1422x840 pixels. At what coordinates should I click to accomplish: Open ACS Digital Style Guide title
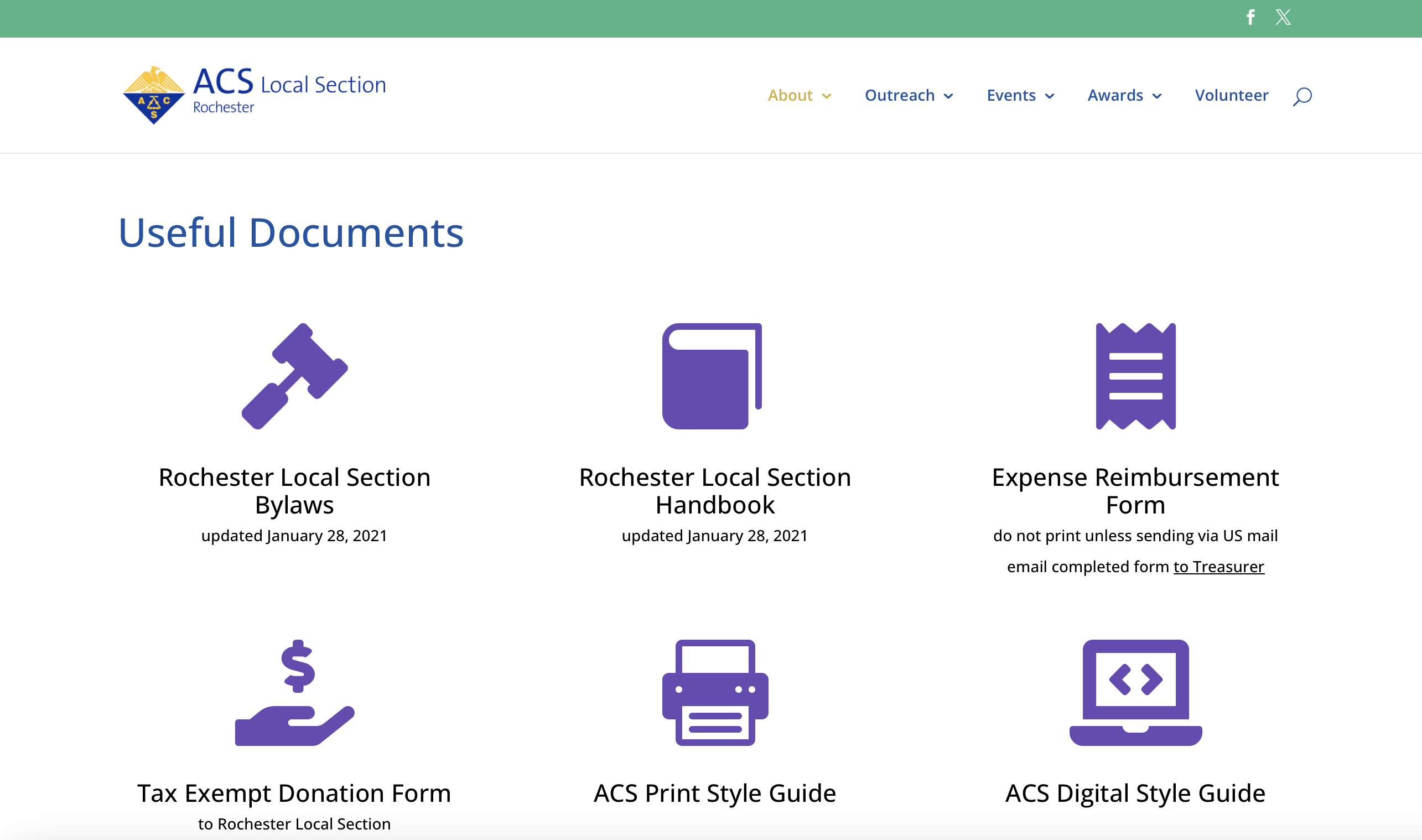pyautogui.click(x=1136, y=794)
